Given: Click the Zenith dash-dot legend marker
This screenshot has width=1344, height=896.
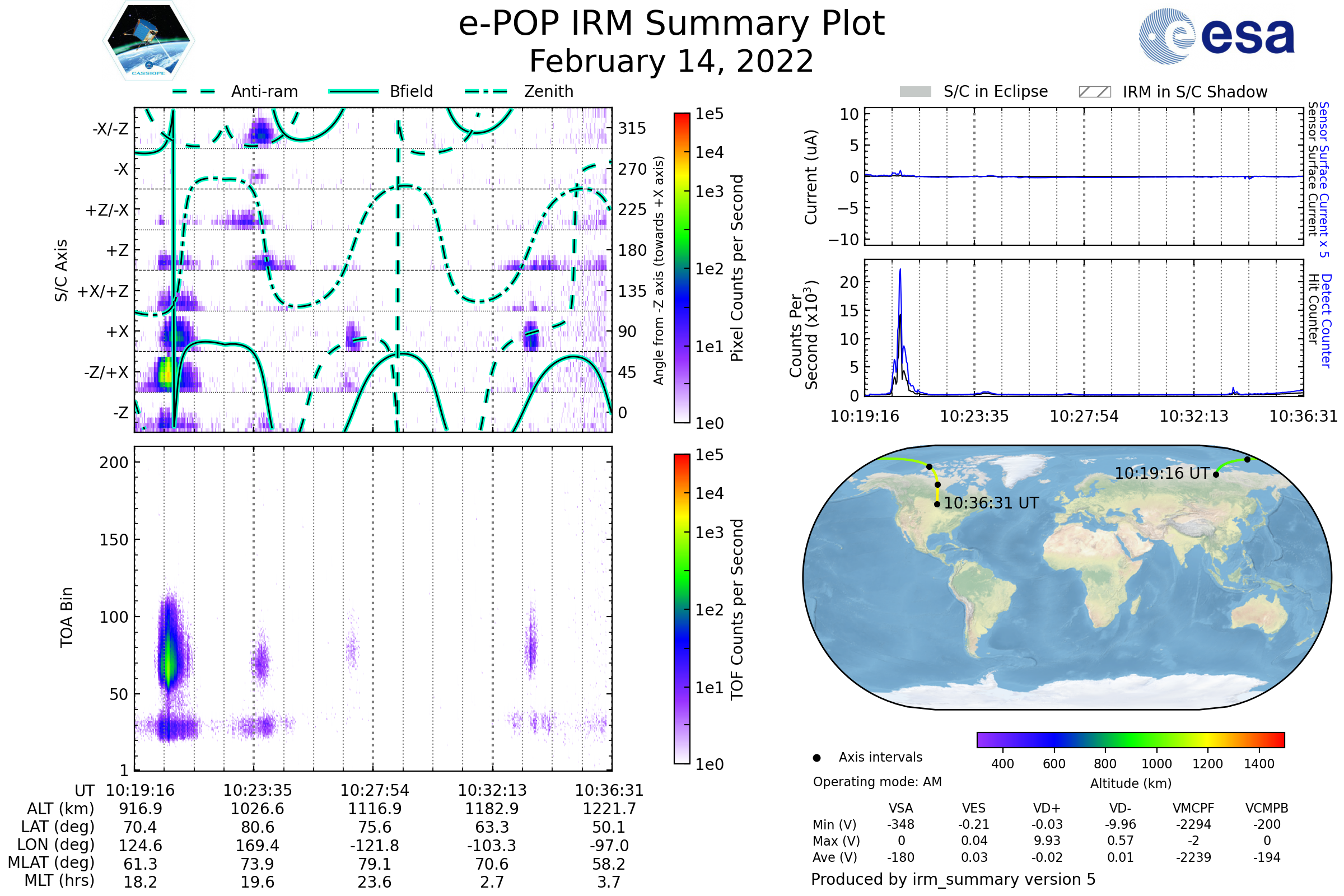Looking at the screenshot, I should click(x=486, y=91).
